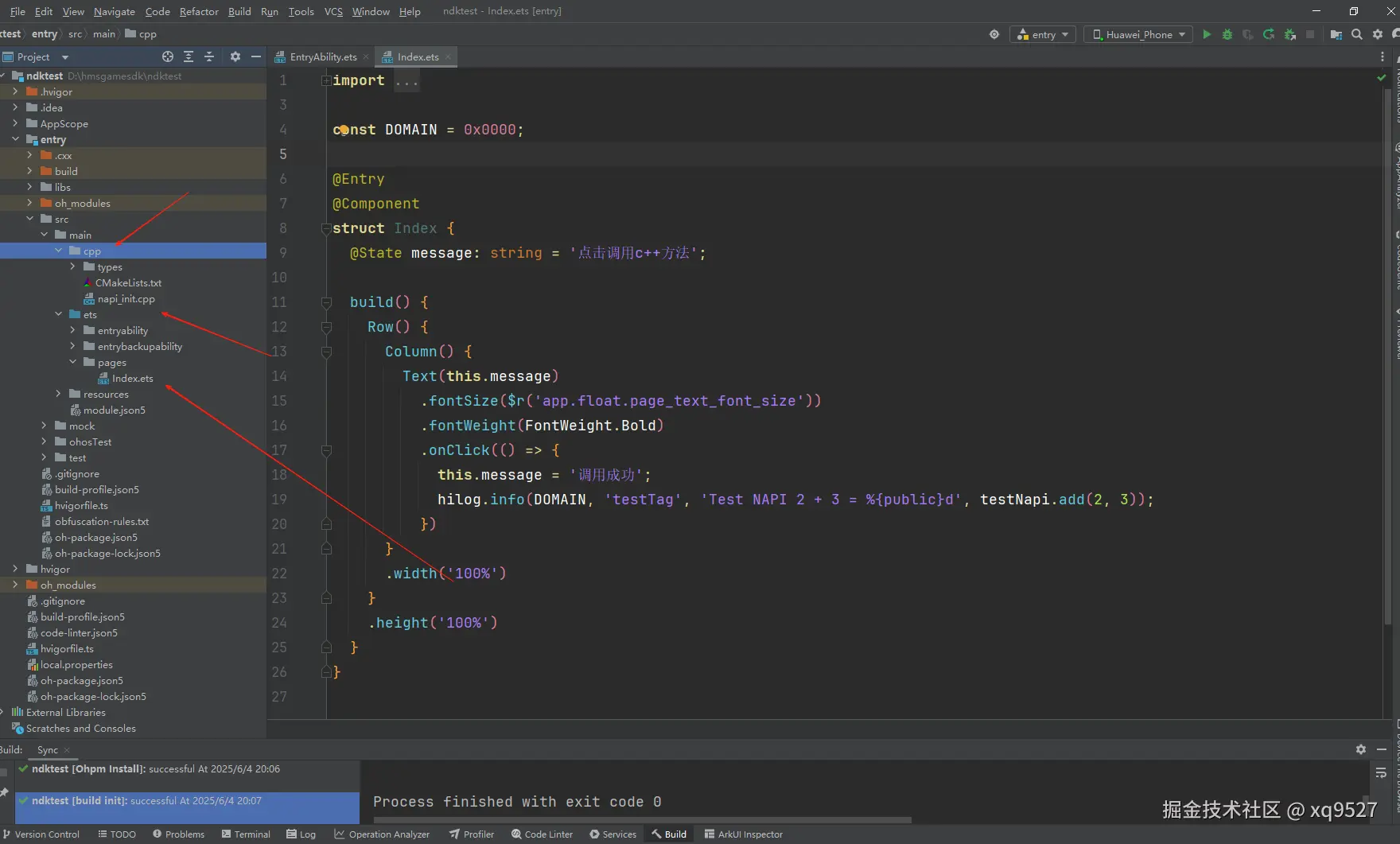Start debugging with the green bug icon
This screenshot has width=1400, height=844.
(1227, 34)
